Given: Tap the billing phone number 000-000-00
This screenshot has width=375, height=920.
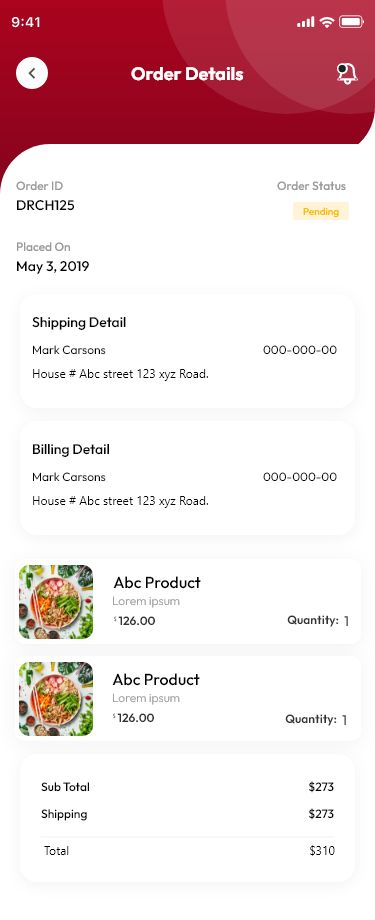Looking at the screenshot, I should click(300, 477).
